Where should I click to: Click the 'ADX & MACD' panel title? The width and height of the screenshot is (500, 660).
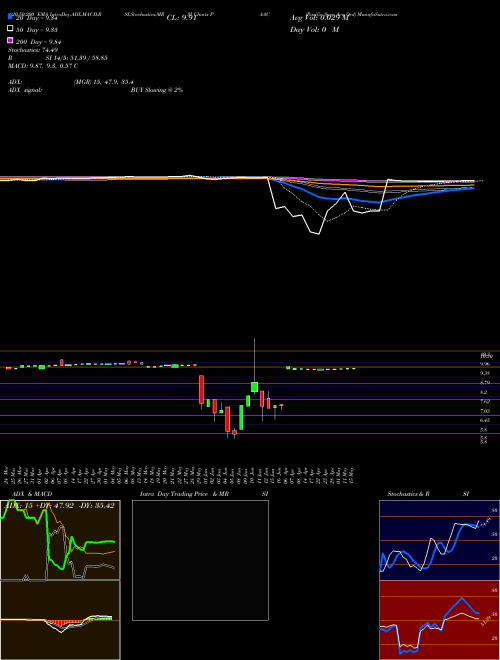click(32, 494)
